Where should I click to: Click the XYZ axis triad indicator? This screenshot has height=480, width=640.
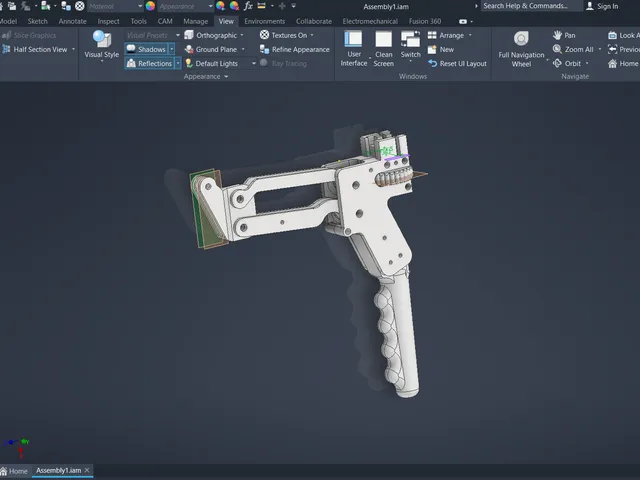click(17, 447)
